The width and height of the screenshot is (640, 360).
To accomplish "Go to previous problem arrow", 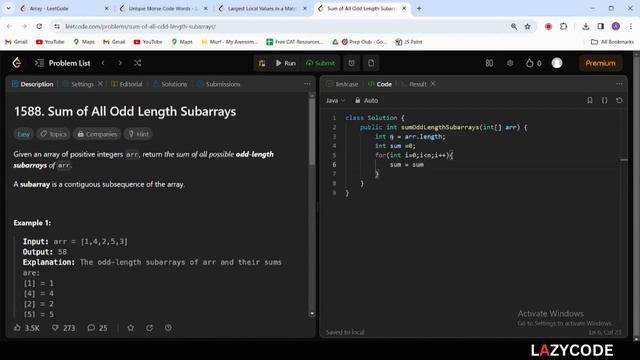I will (103, 63).
